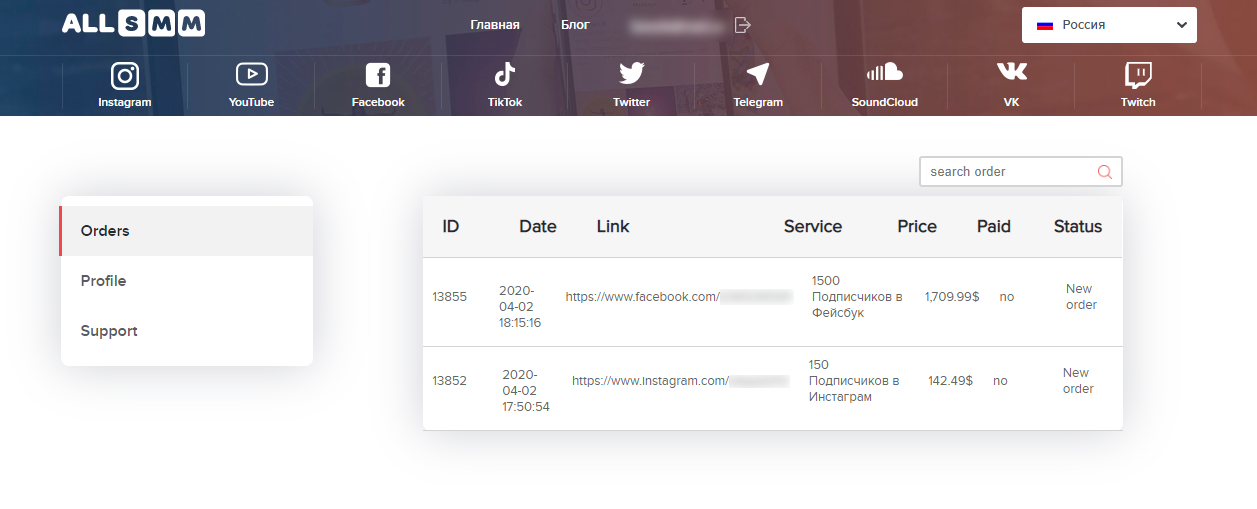Image resolution: width=1257 pixels, height=509 pixels.
Task: Click paid value for order 13852
Action: click(x=1000, y=381)
